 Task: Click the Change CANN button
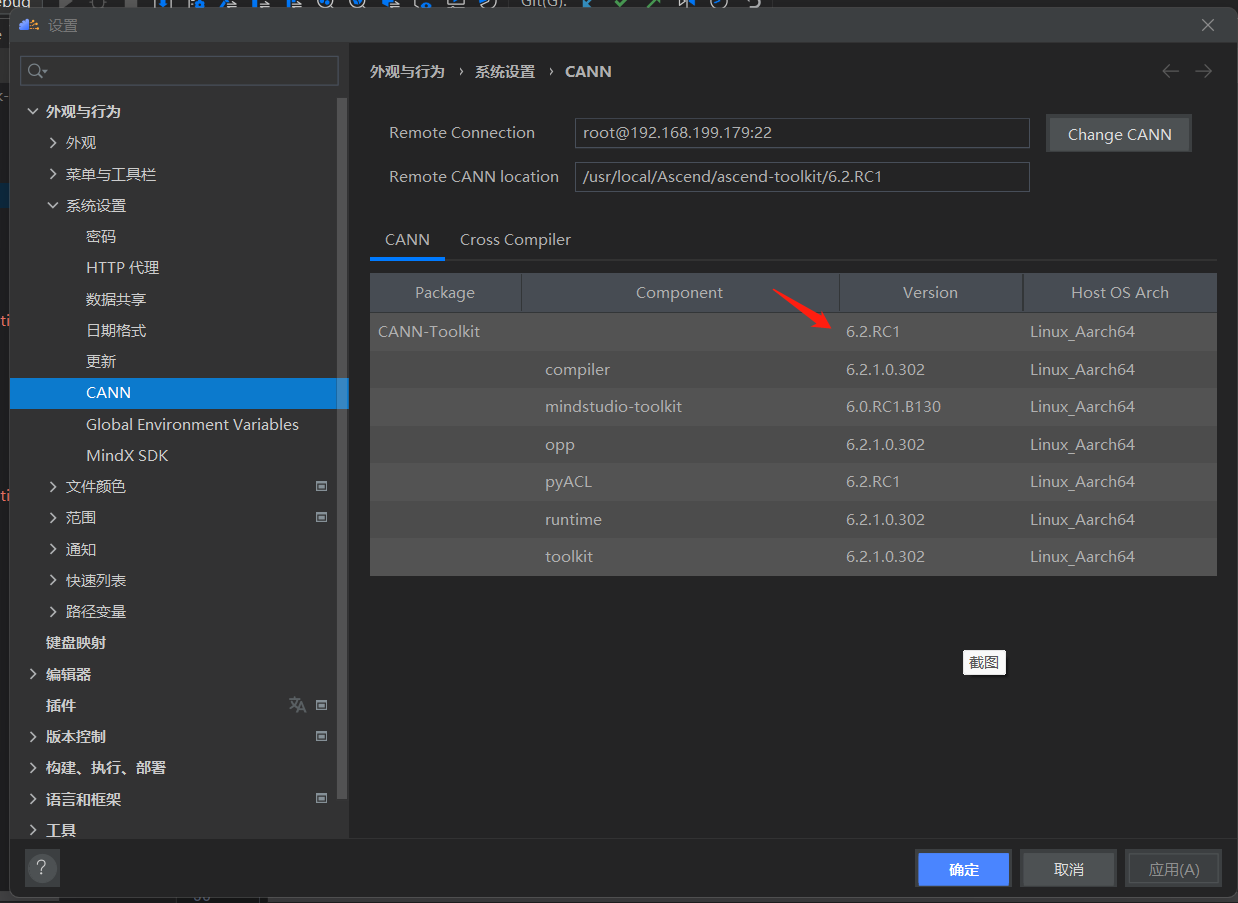[1119, 134]
